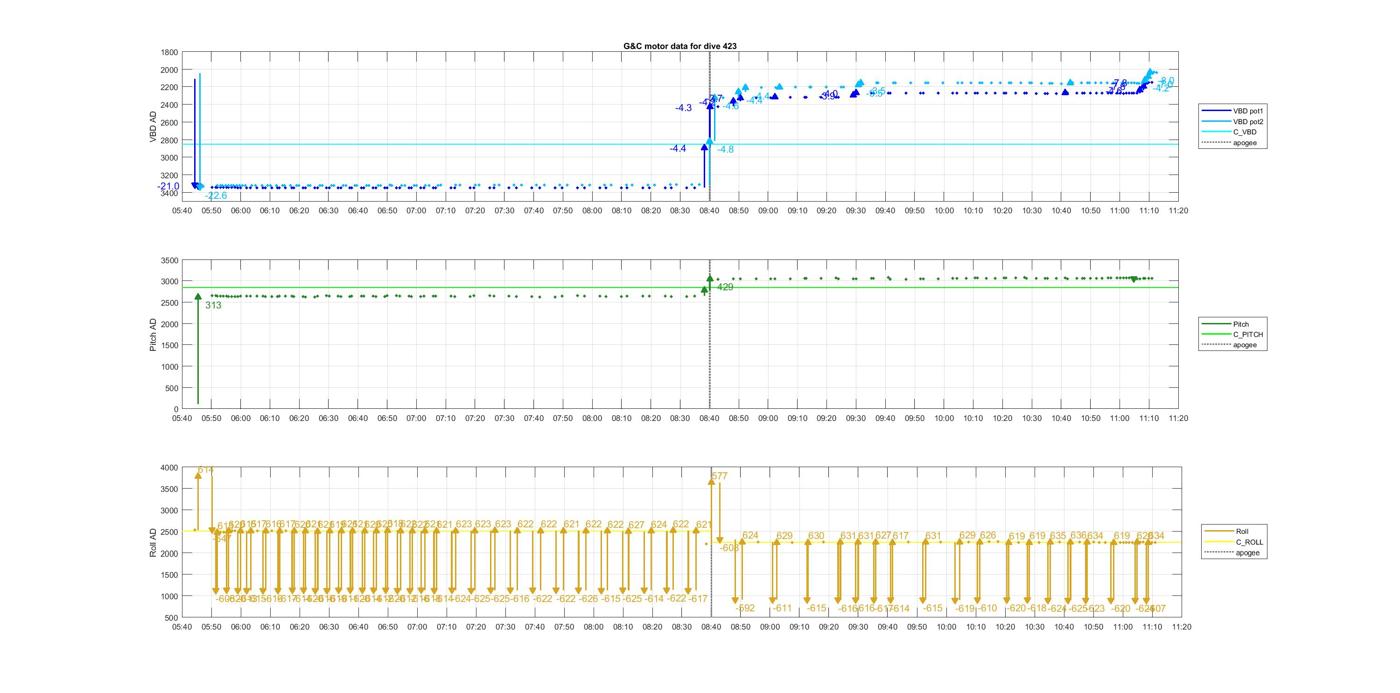Click the tall green arrow at Pitch plot start

coord(198,350)
